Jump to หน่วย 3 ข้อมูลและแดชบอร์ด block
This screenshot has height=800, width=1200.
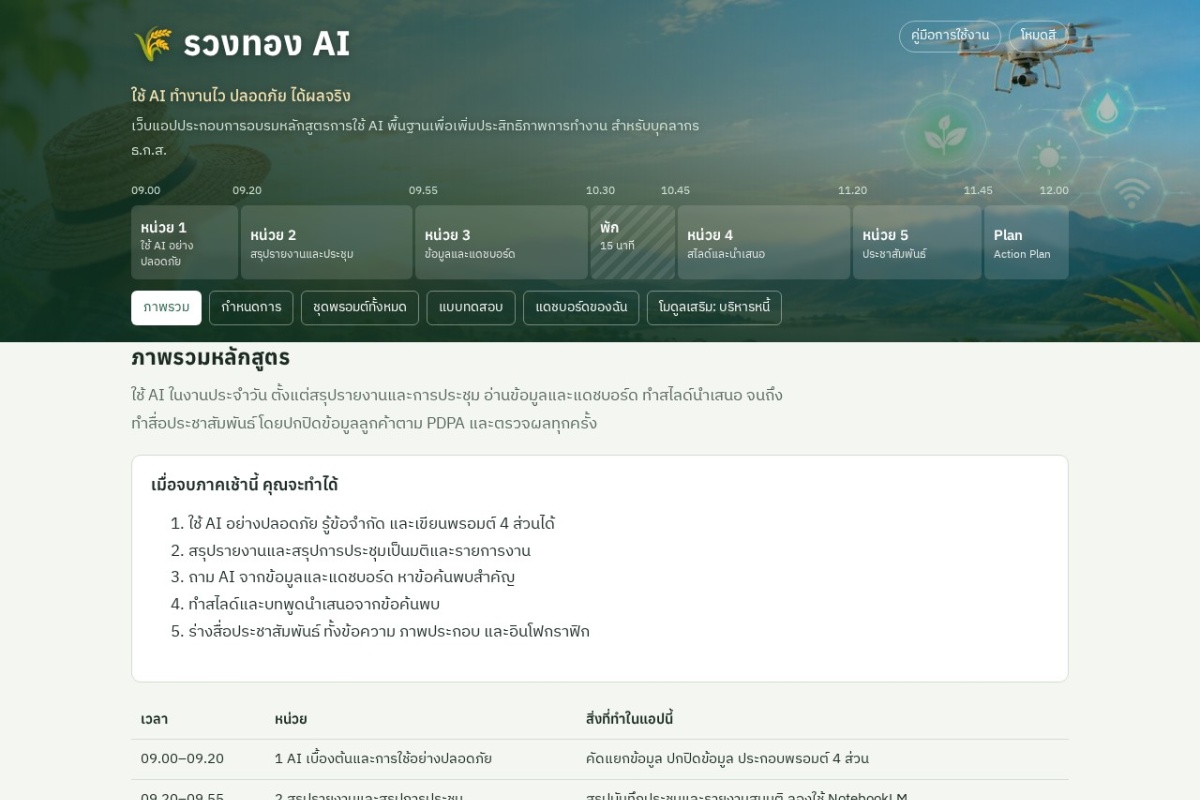(501, 242)
